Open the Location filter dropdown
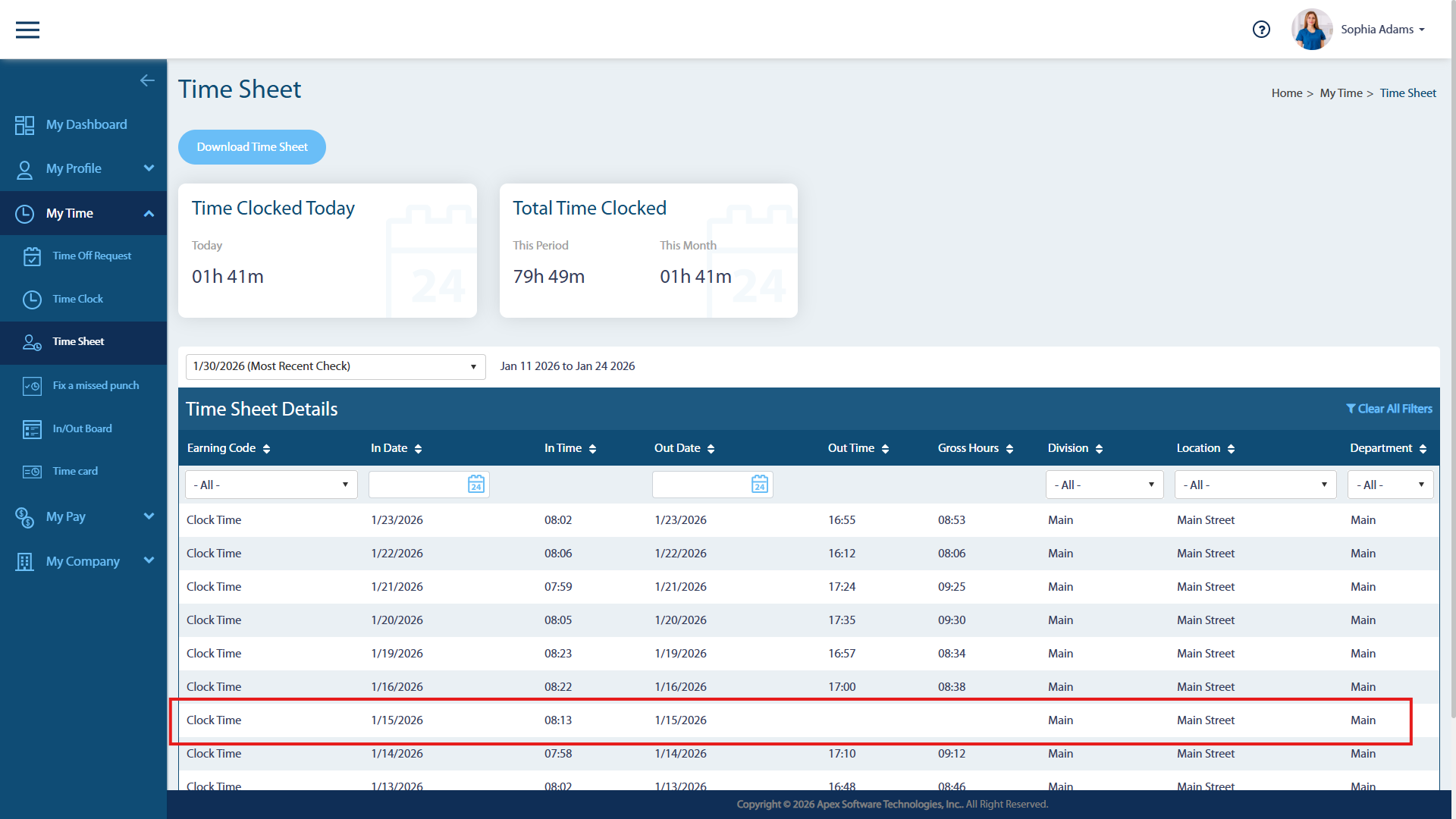1456x819 pixels. (1255, 485)
